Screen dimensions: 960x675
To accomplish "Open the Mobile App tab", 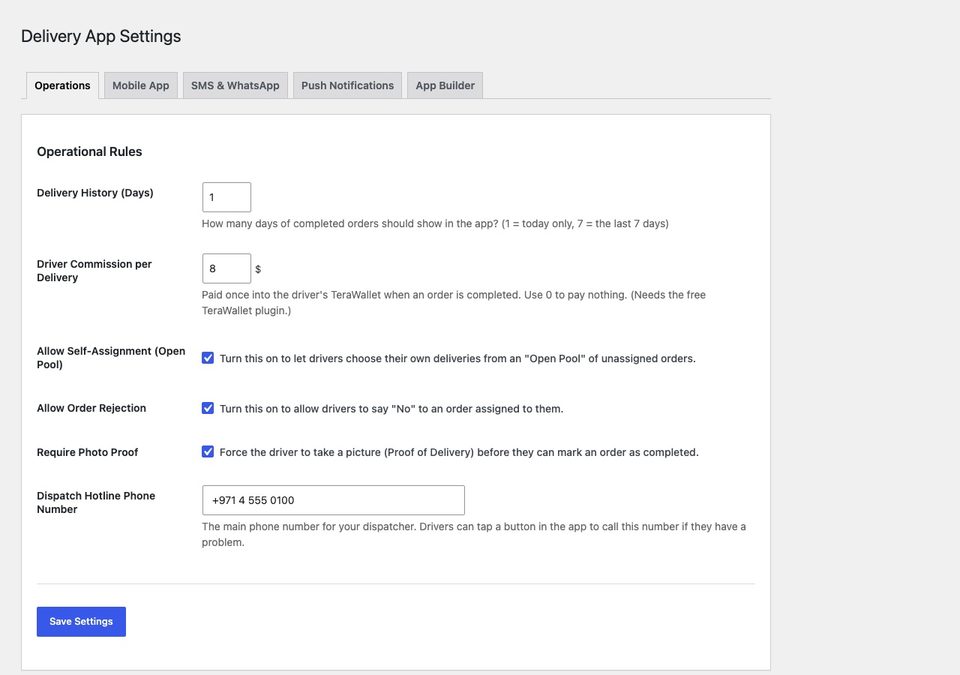I will [141, 86].
